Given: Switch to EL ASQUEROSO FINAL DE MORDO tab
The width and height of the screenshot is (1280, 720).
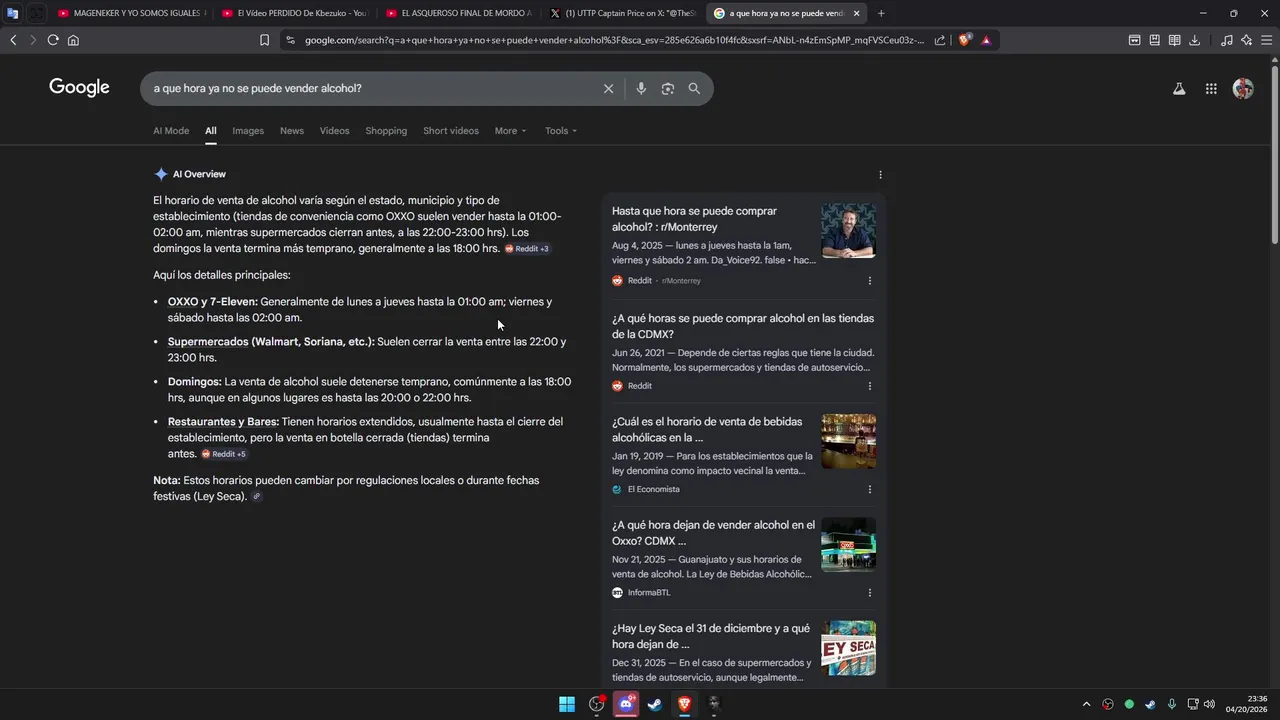Looking at the screenshot, I should (458, 13).
